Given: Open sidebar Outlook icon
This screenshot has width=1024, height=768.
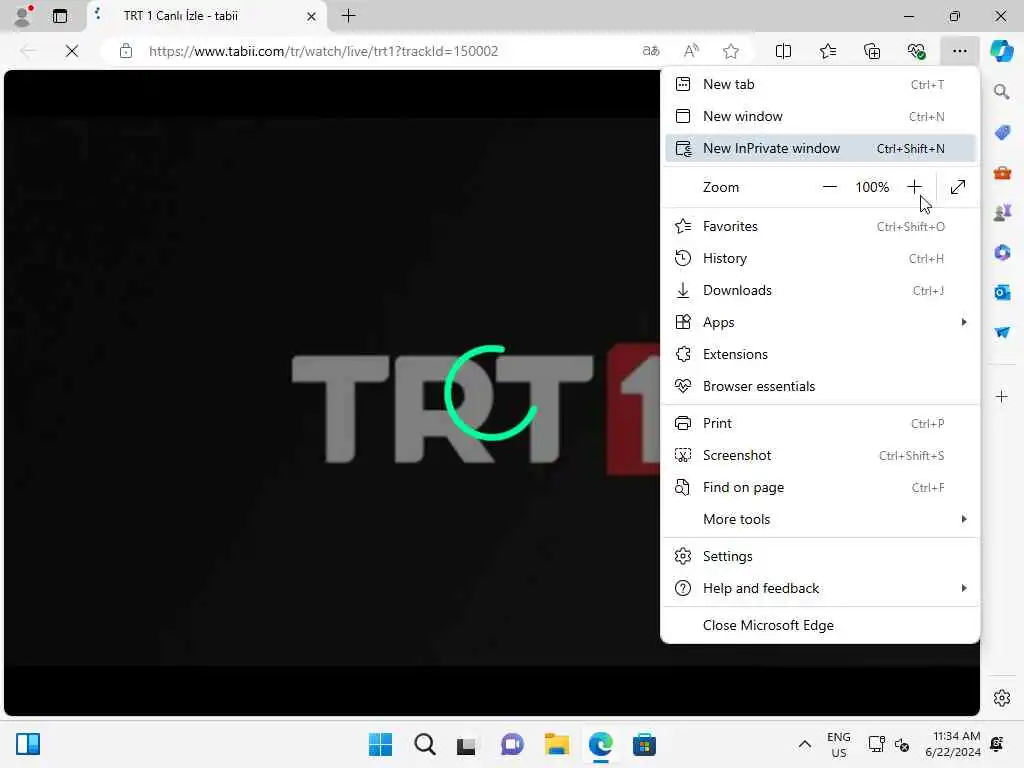Looking at the screenshot, I should (x=1002, y=292).
